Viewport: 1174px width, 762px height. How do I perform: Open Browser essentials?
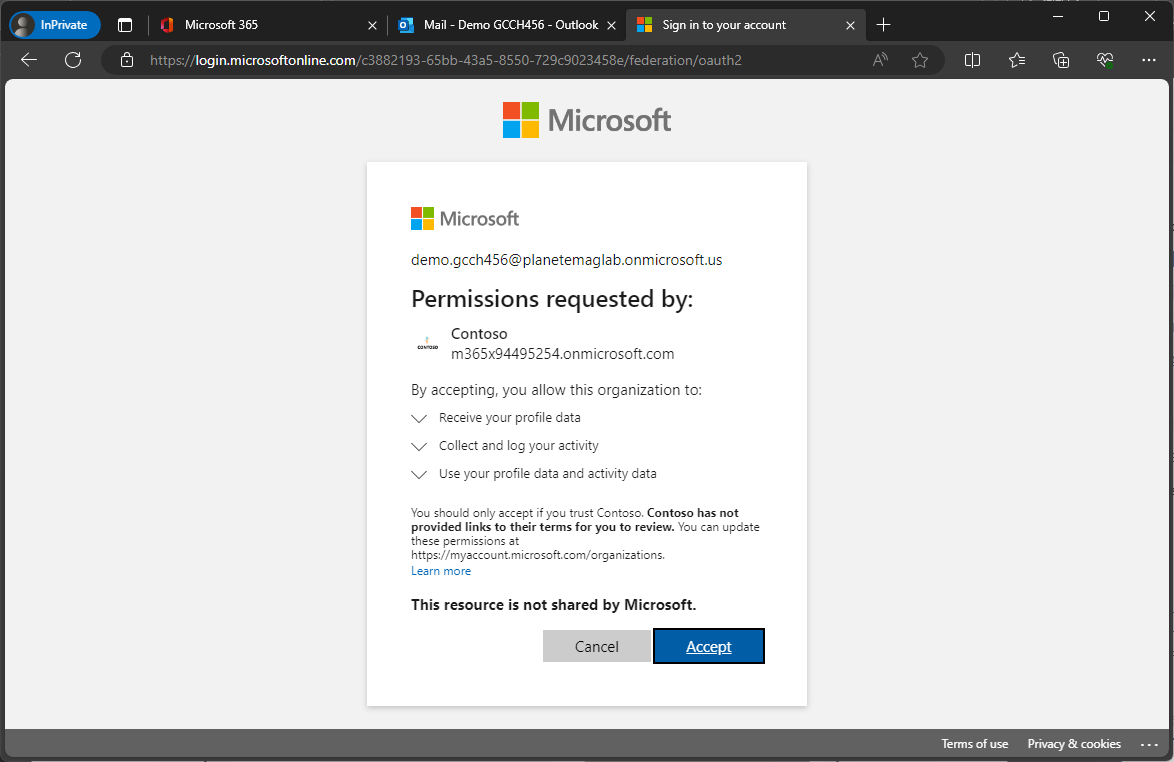click(1104, 60)
